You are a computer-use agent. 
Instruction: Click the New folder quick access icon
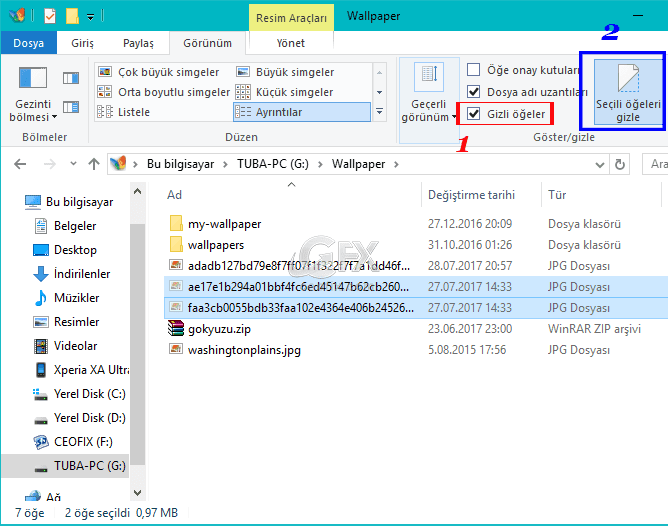pos(72,16)
